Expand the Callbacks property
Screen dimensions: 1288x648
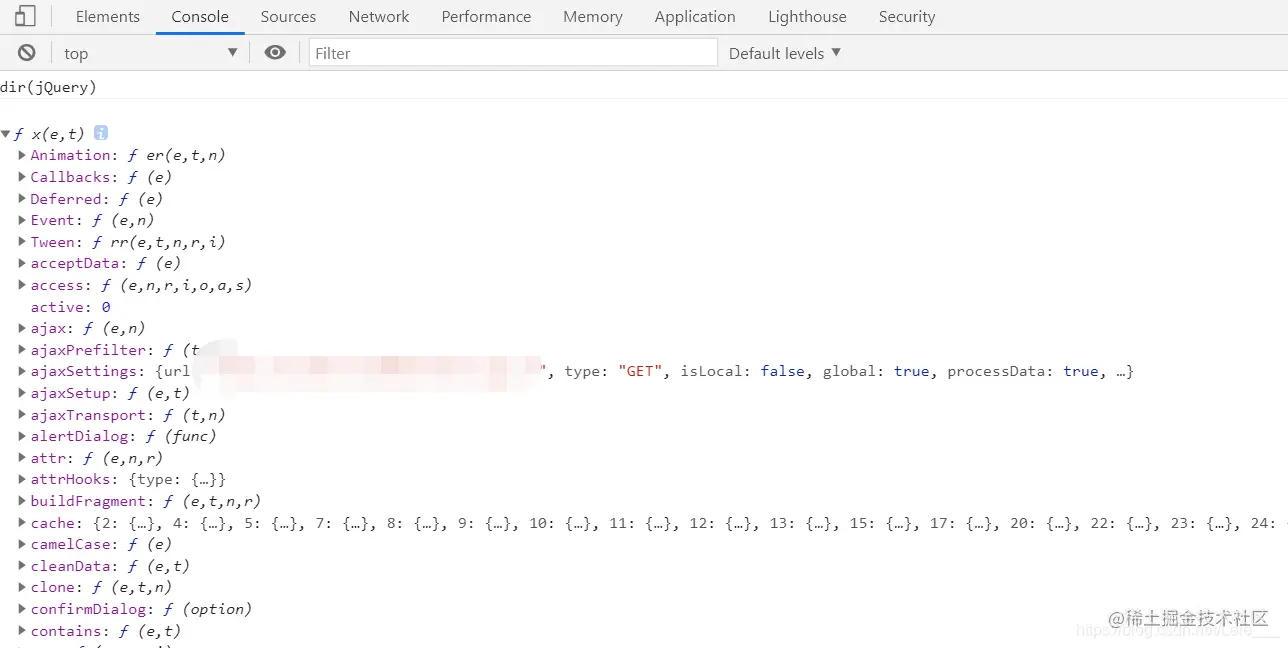[22, 177]
